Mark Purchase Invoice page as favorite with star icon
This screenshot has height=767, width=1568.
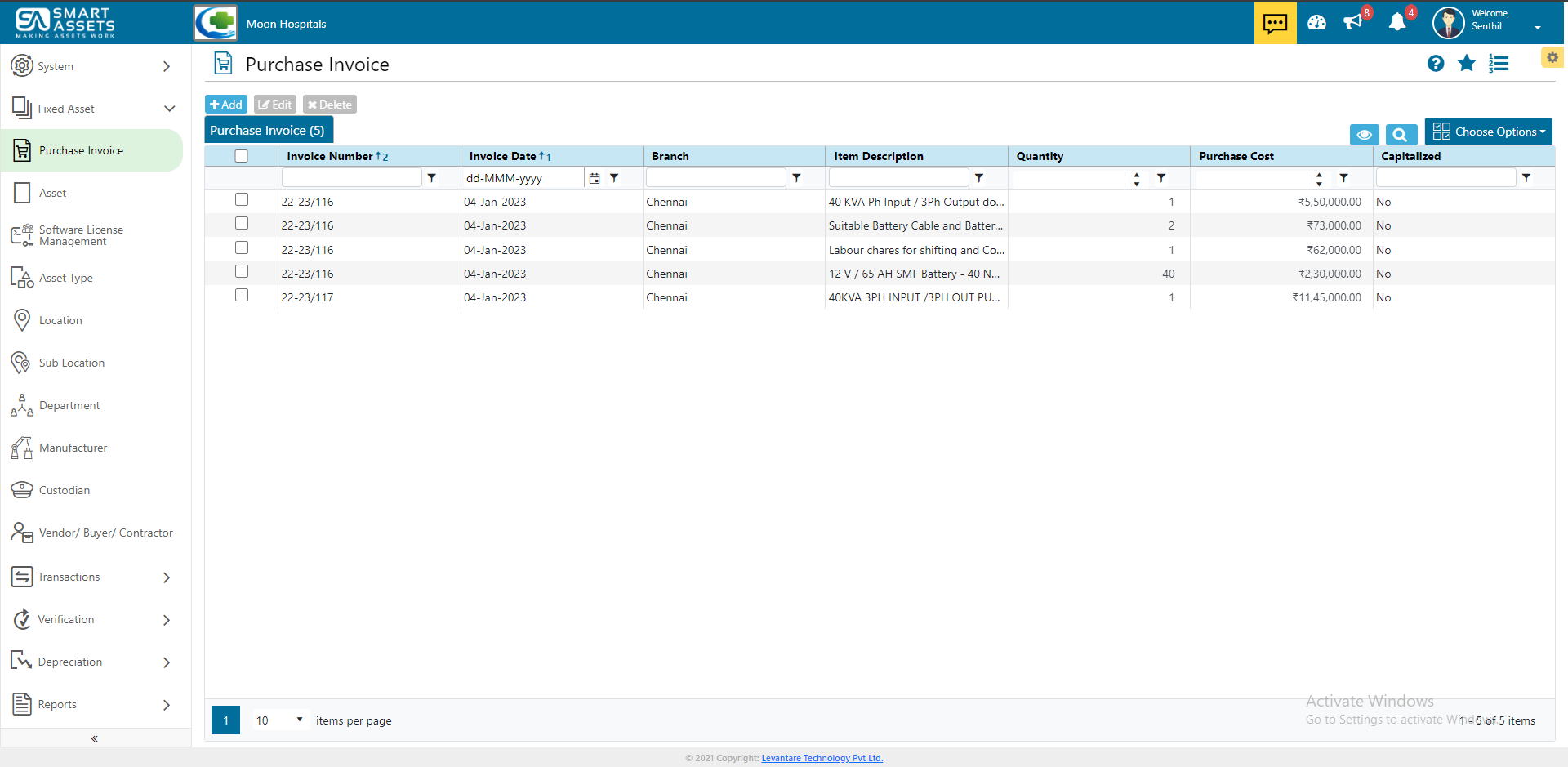1467,63
